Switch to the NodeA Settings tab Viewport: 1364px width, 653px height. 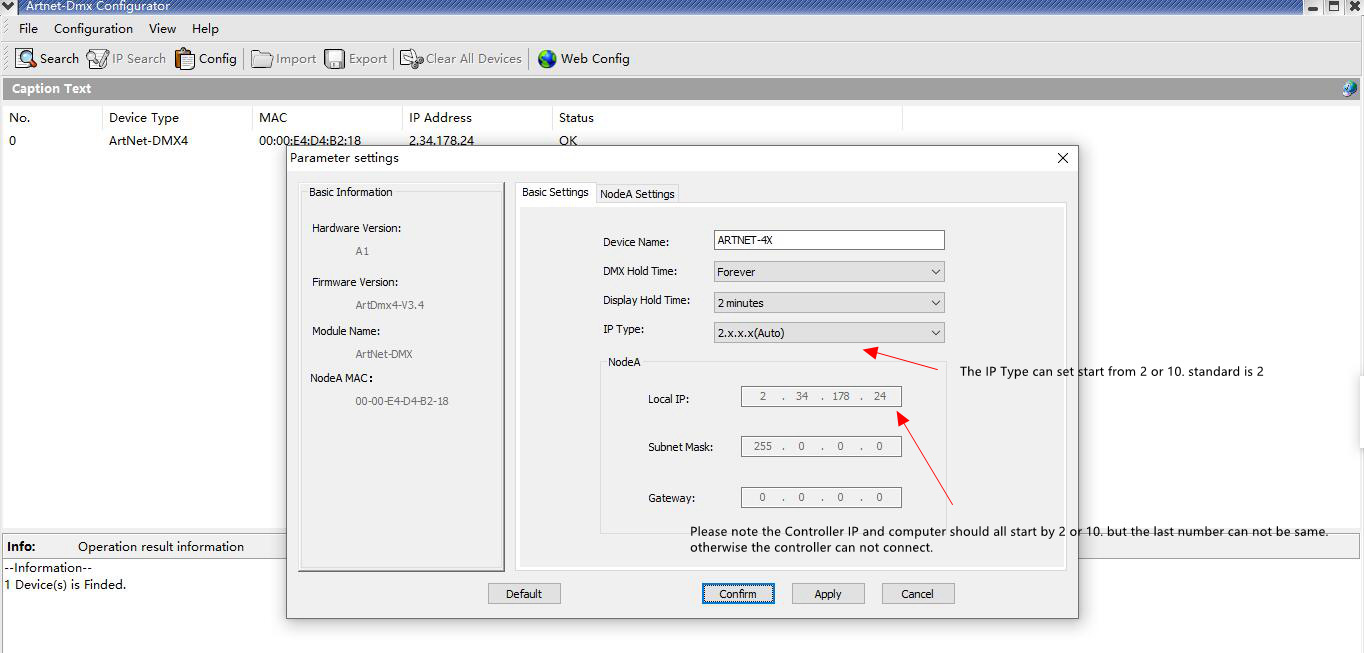[637, 194]
